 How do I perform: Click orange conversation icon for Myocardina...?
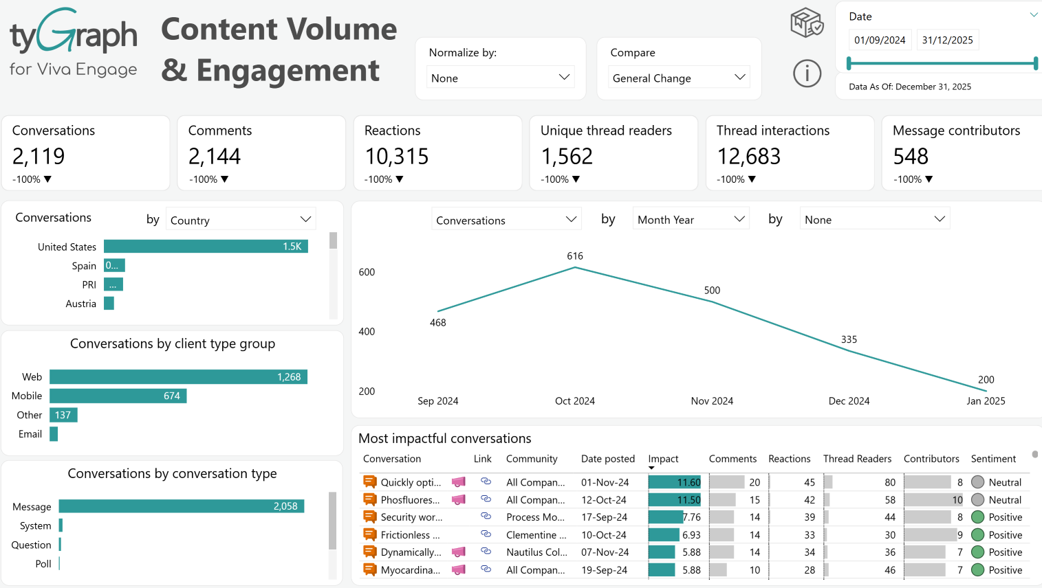[x=369, y=570]
